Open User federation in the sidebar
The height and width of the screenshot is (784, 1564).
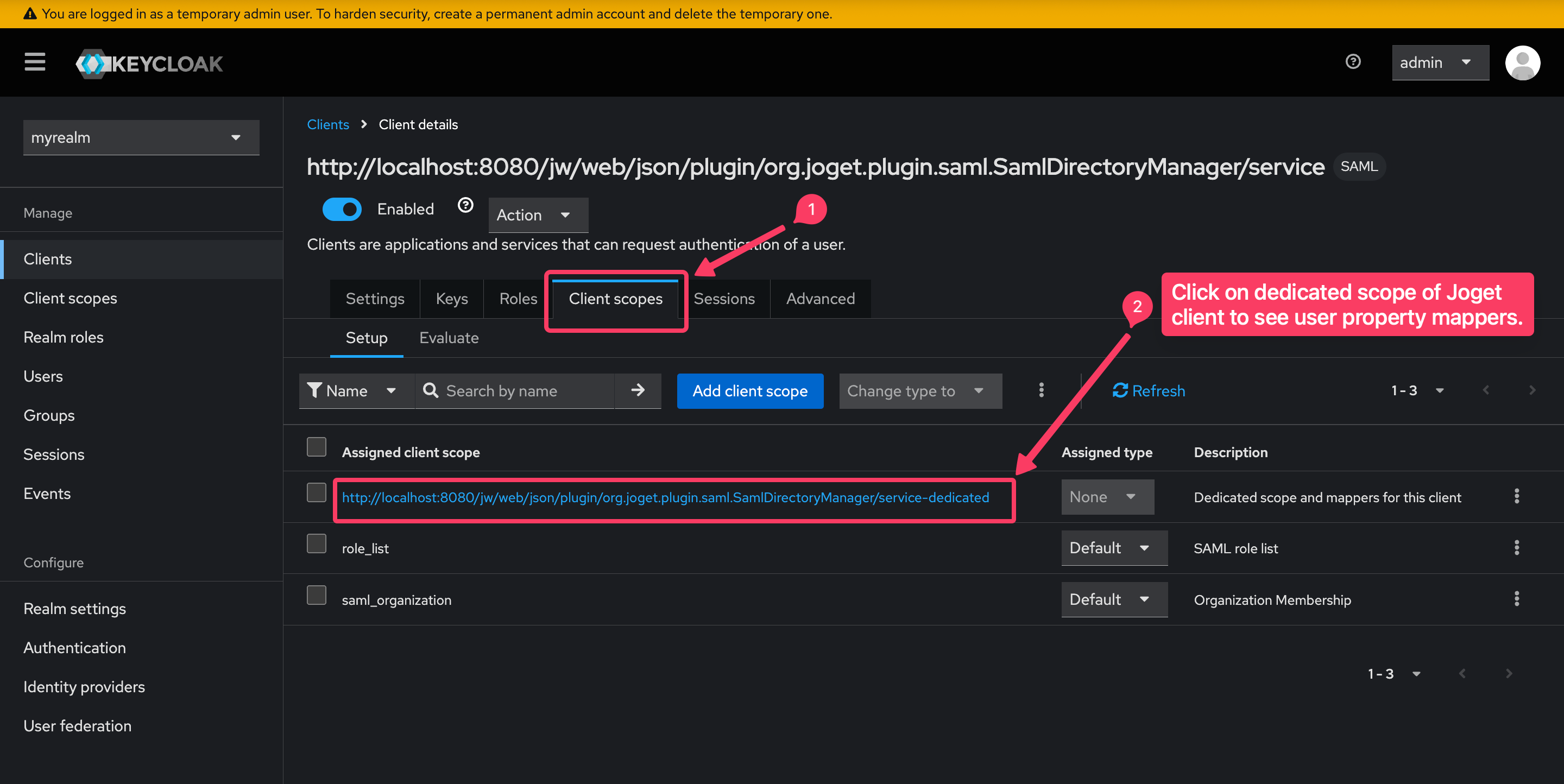141,726
